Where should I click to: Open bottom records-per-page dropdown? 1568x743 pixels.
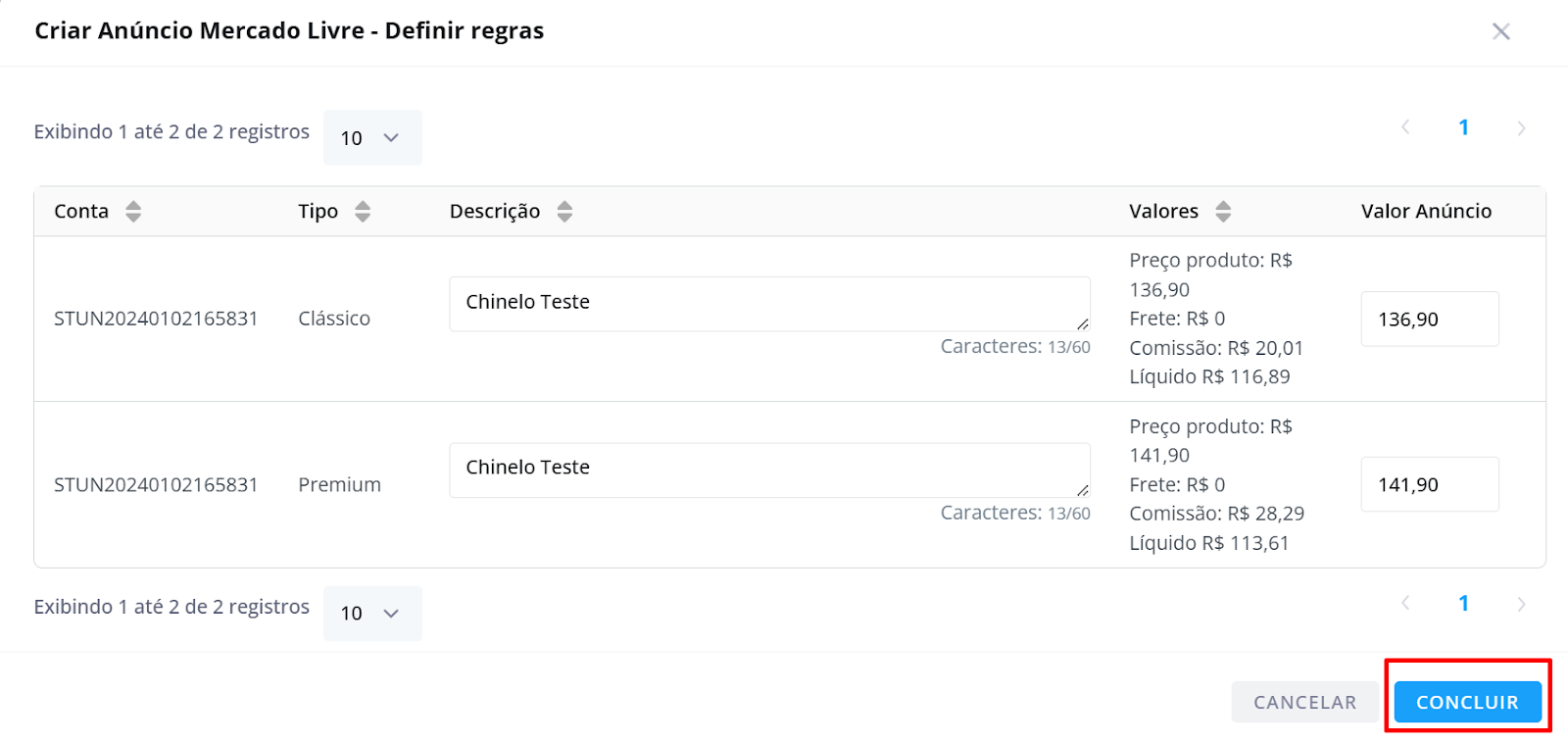tap(372, 614)
